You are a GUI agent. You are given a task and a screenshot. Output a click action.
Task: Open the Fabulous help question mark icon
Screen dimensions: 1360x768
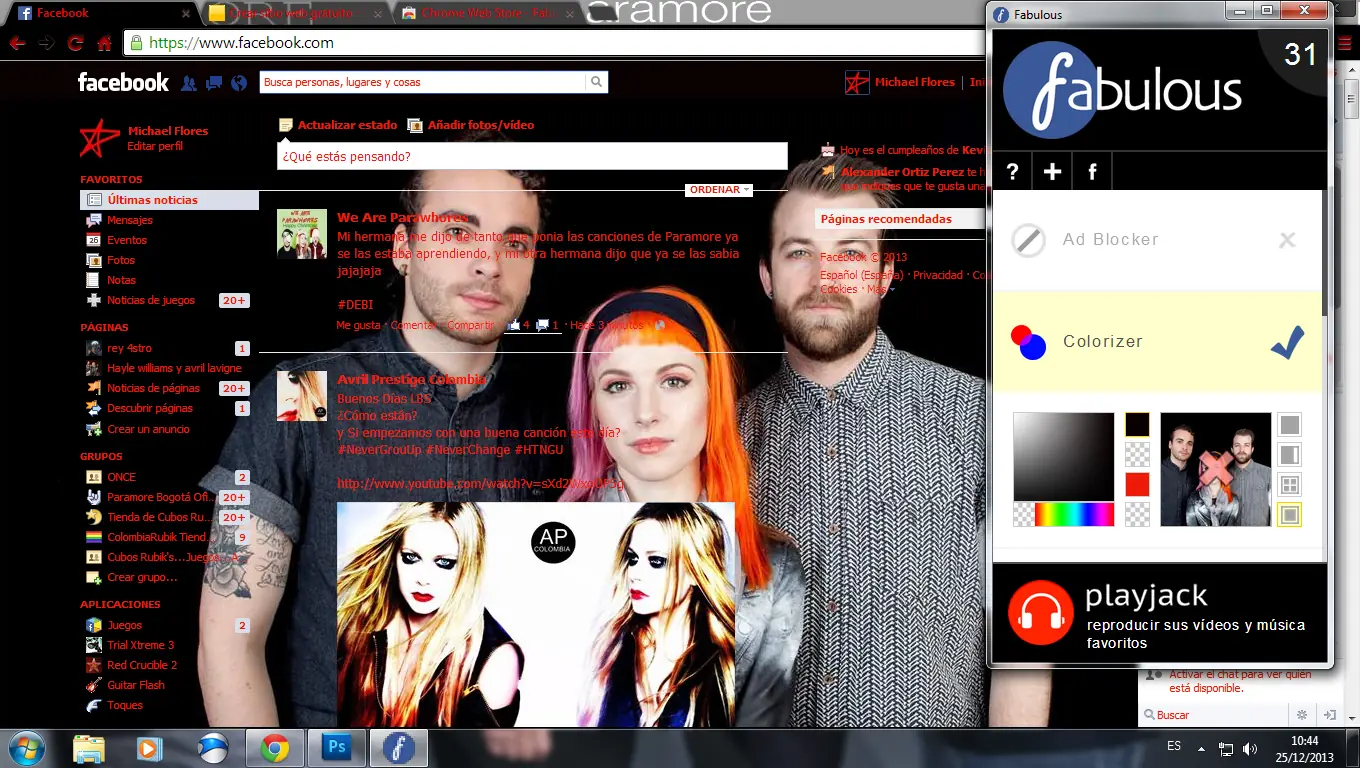(1012, 172)
